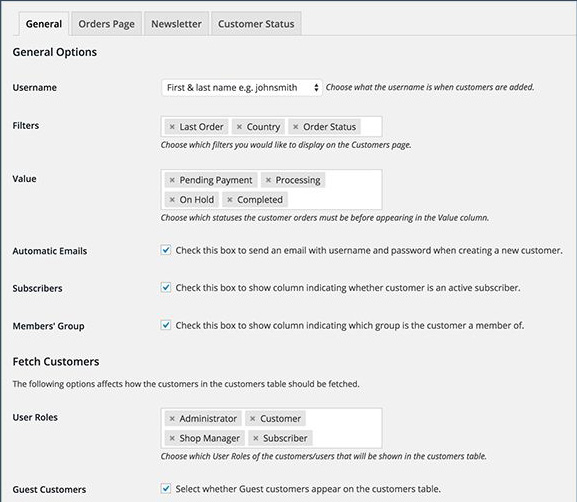Uncheck the Automatic Emails checkbox
The width and height of the screenshot is (577, 502).
(166, 250)
